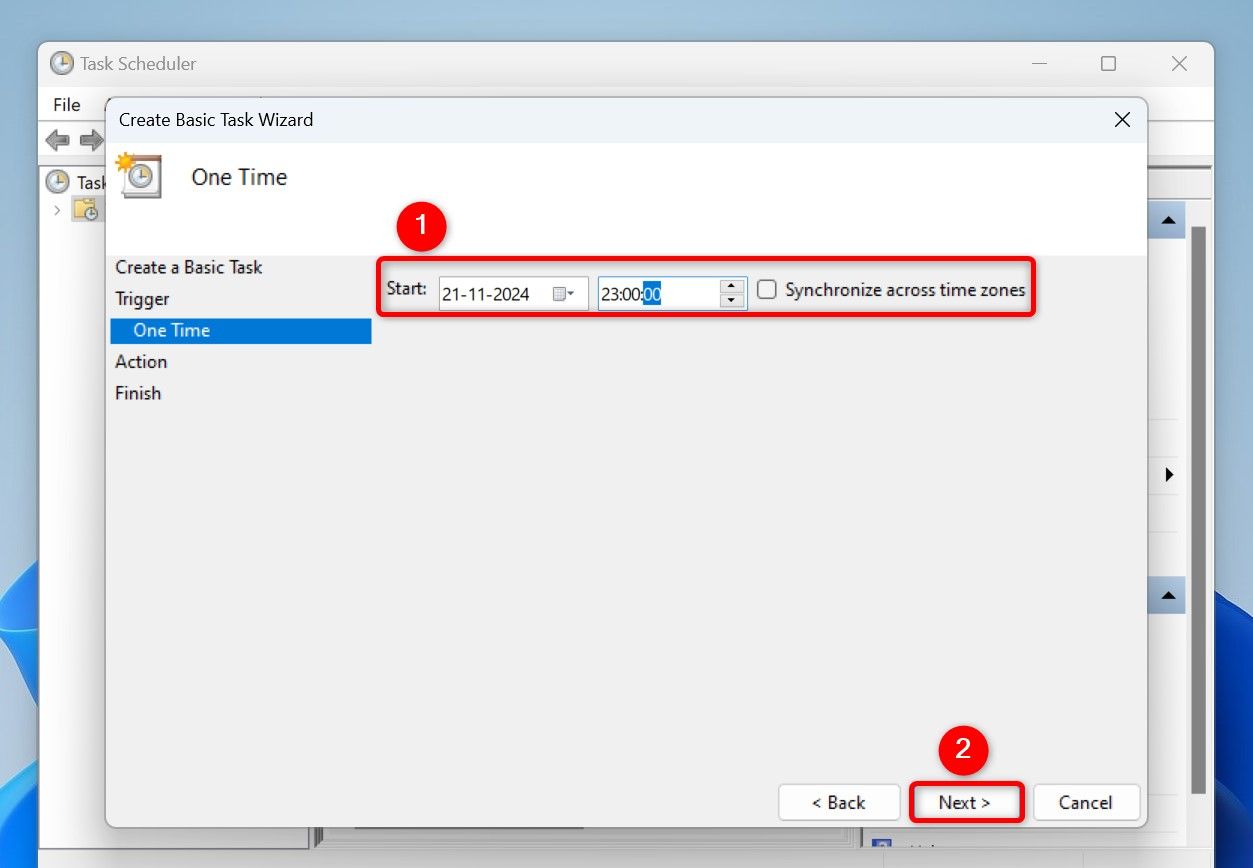The width and height of the screenshot is (1253, 868).
Task: Click the vertical scrollbar in Task Scheduler
Action: (x=1199, y=510)
